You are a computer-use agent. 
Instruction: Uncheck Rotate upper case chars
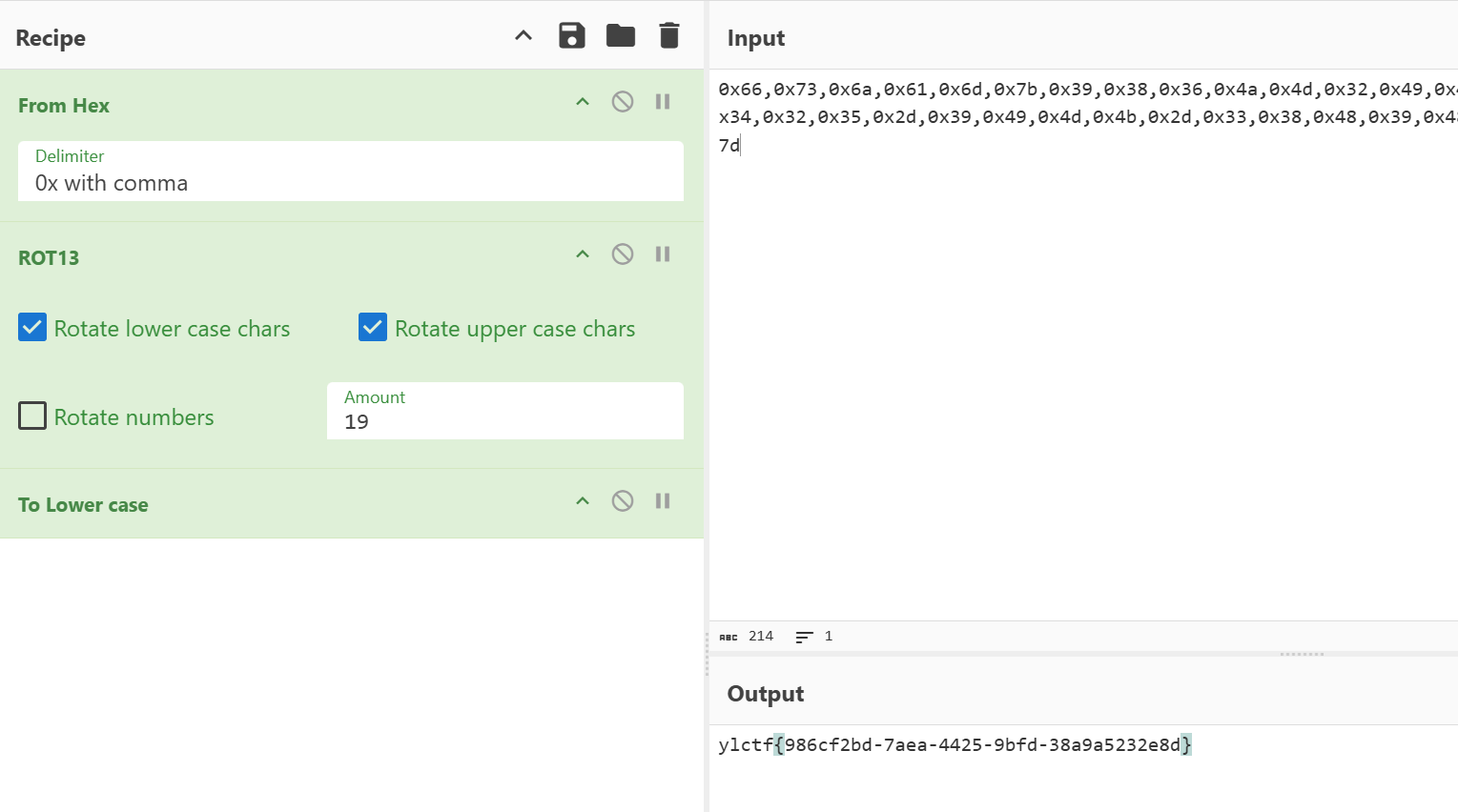pyautogui.click(x=373, y=328)
